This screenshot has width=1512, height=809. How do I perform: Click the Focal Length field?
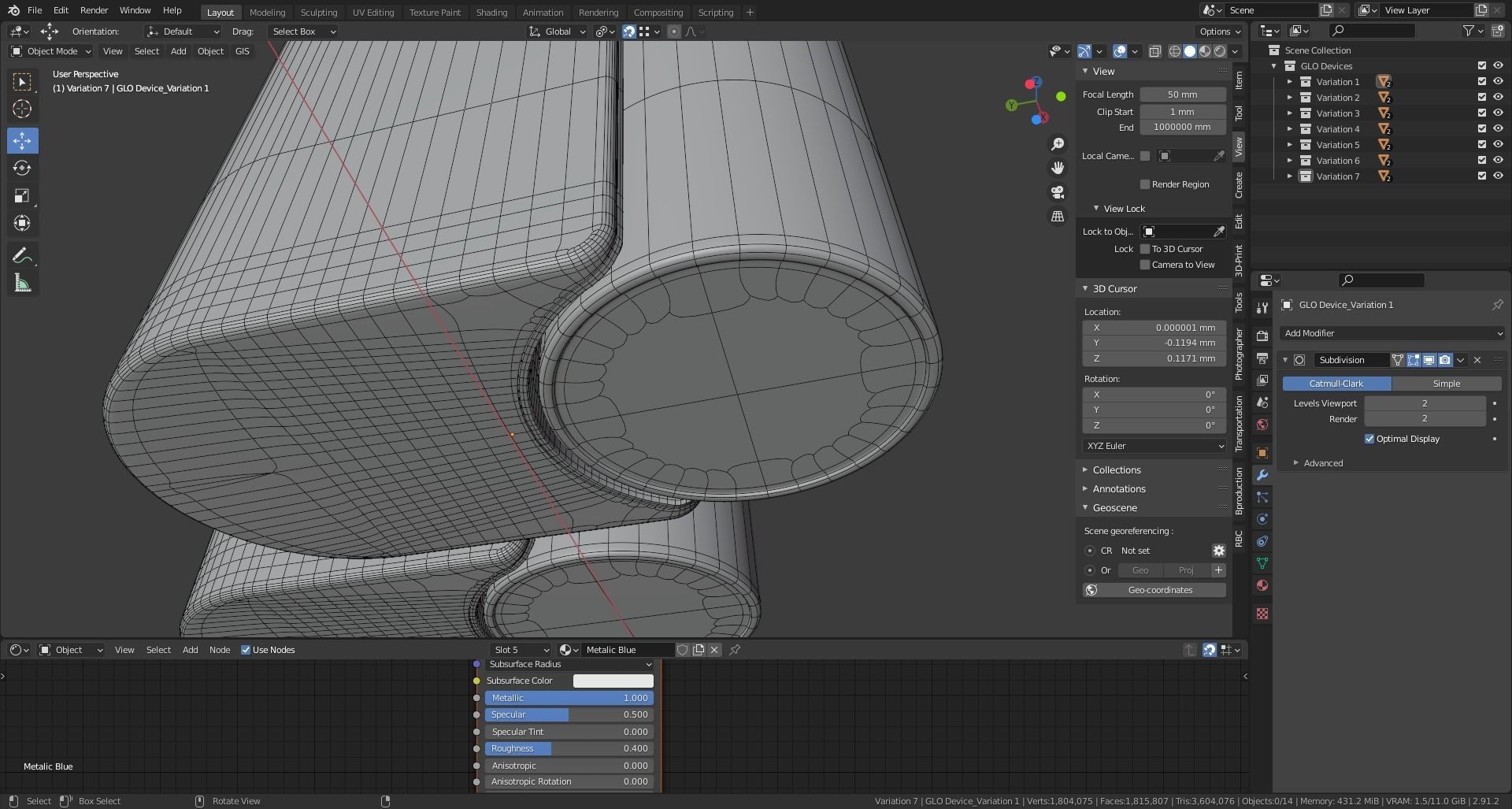point(1182,95)
